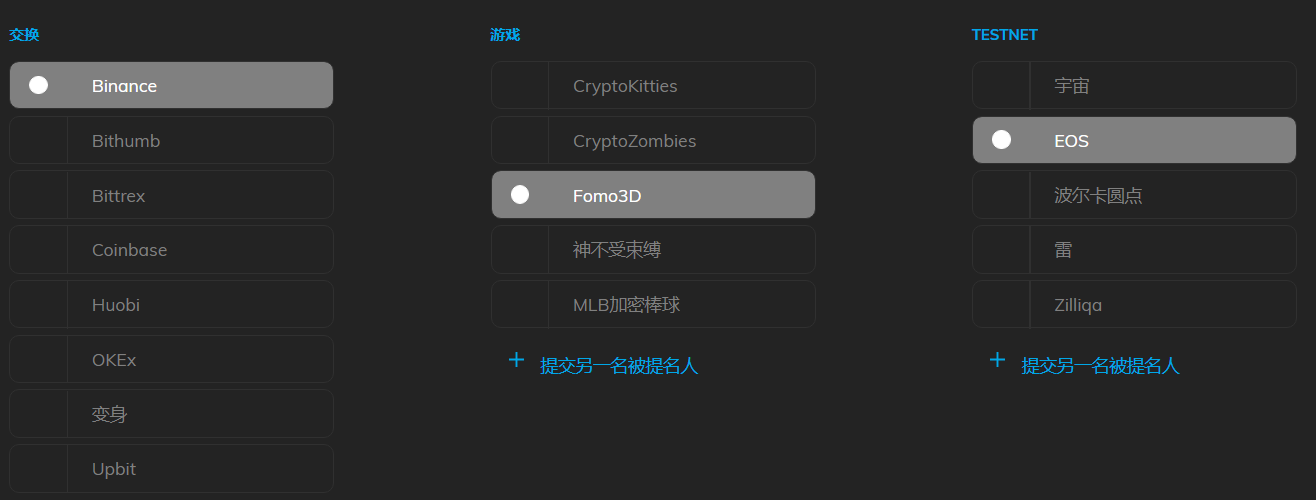The height and width of the screenshot is (500, 1316).
Task: Pick Huobi from the exchange list
Action: (171, 305)
